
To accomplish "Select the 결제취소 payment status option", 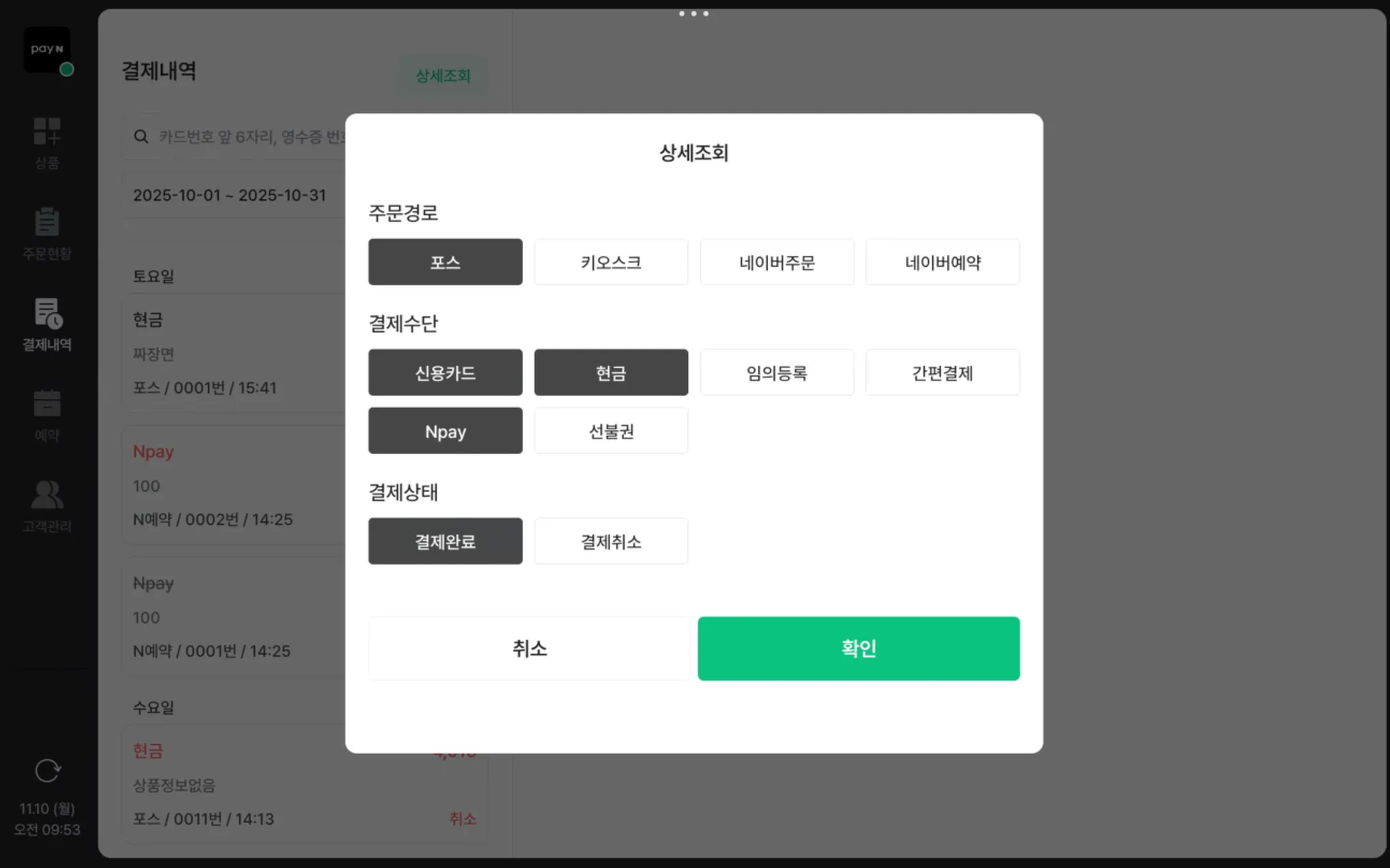I will [x=611, y=542].
